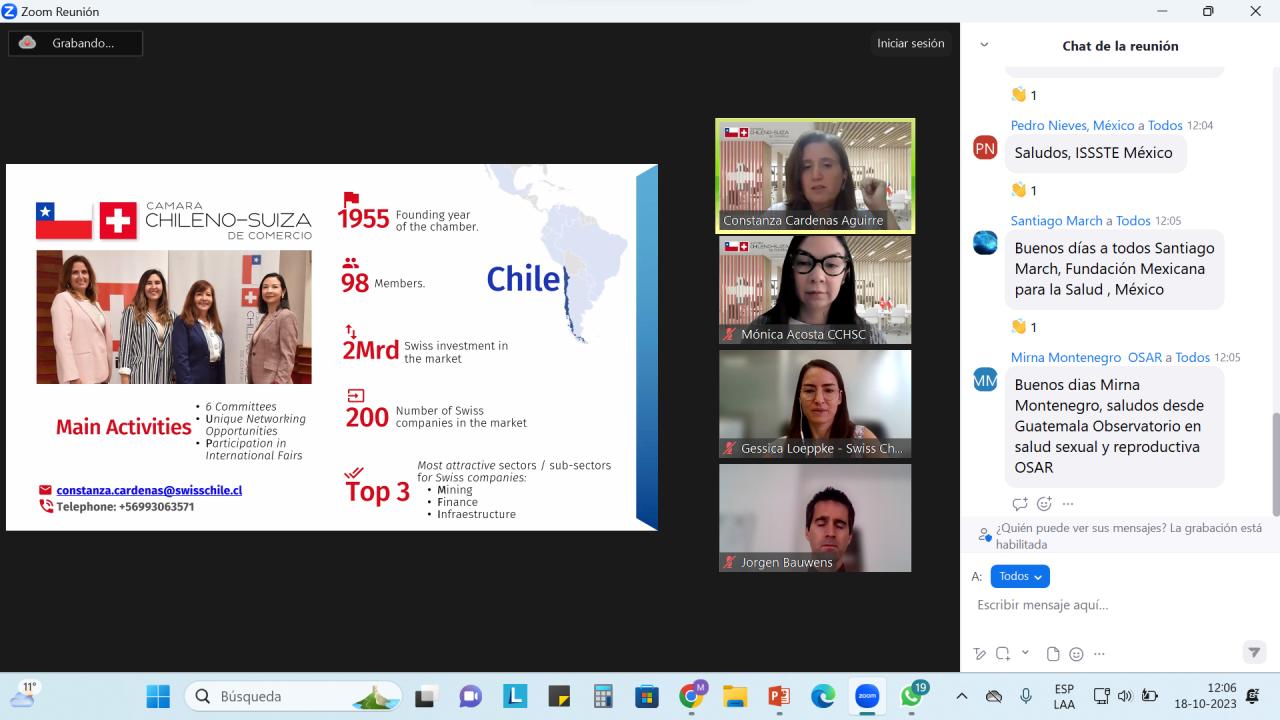Open PowerPoint from the taskbar
Viewport: 1280px width, 720px height.
[779, 696]
